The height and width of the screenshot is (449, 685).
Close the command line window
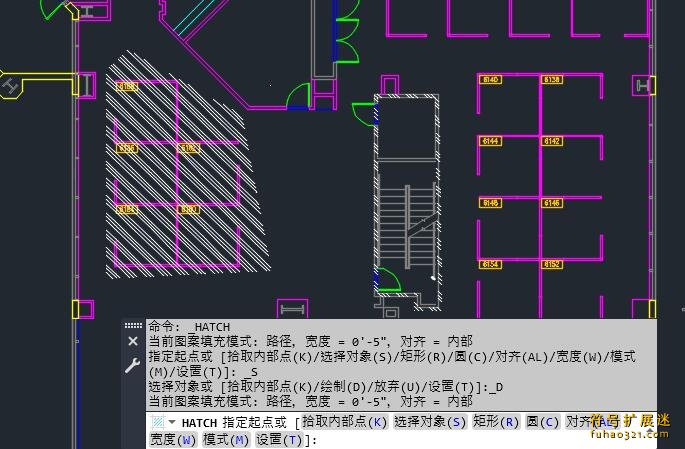point(133,342)
